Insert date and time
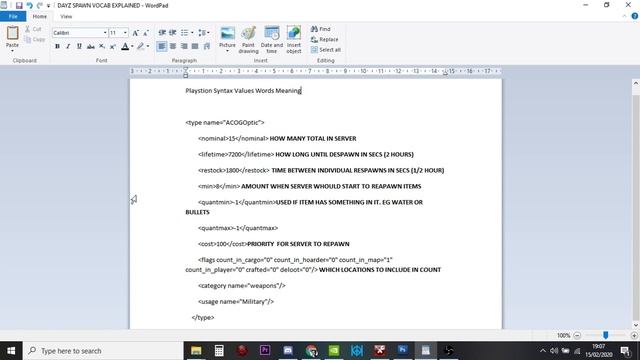The width and height of the screenshot is (640, 360). coord(271,33)
